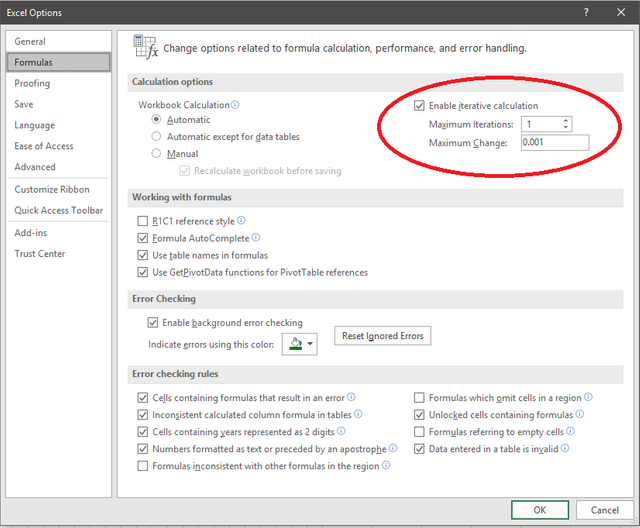This screenshot has height=528, width=640.
Task: Click the info icon next to Formula AutoComplete
Action: coord(256,237)
